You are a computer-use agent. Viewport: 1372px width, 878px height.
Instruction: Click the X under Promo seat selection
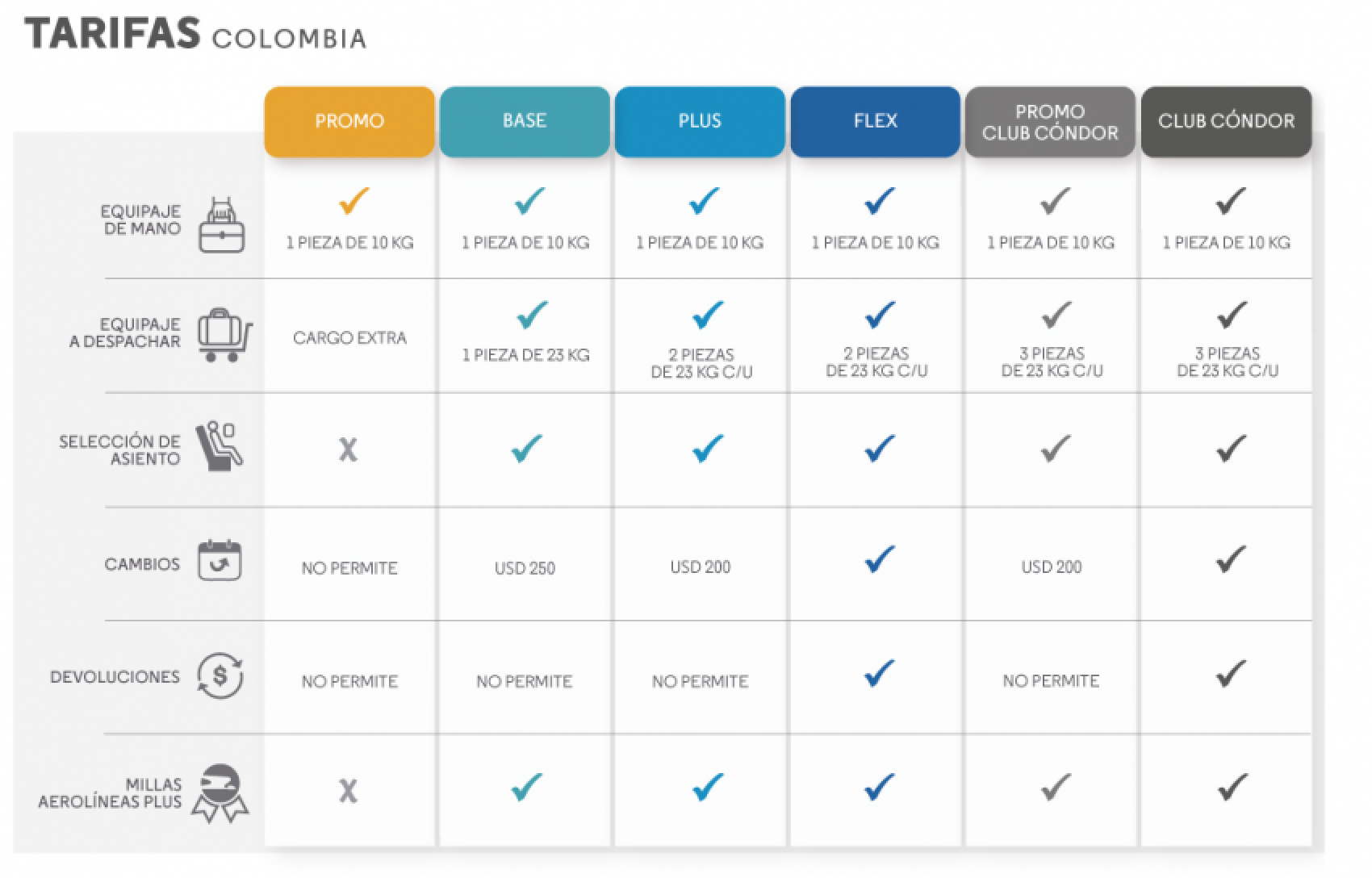coord(348,449)
